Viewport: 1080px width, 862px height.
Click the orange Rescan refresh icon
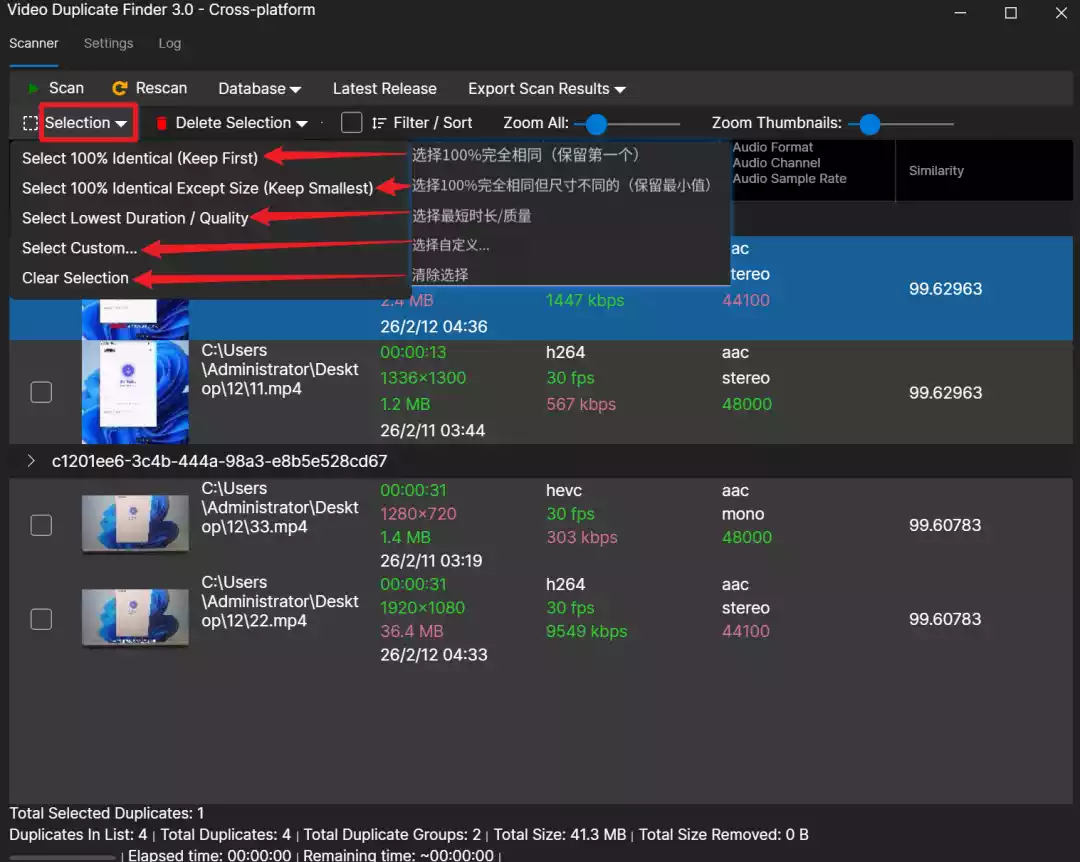pos(120,88)
